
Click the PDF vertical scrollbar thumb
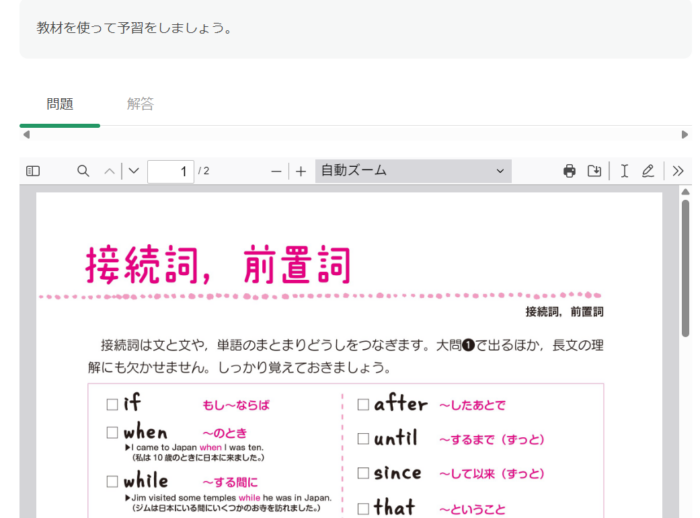click(x=686, y=268)
